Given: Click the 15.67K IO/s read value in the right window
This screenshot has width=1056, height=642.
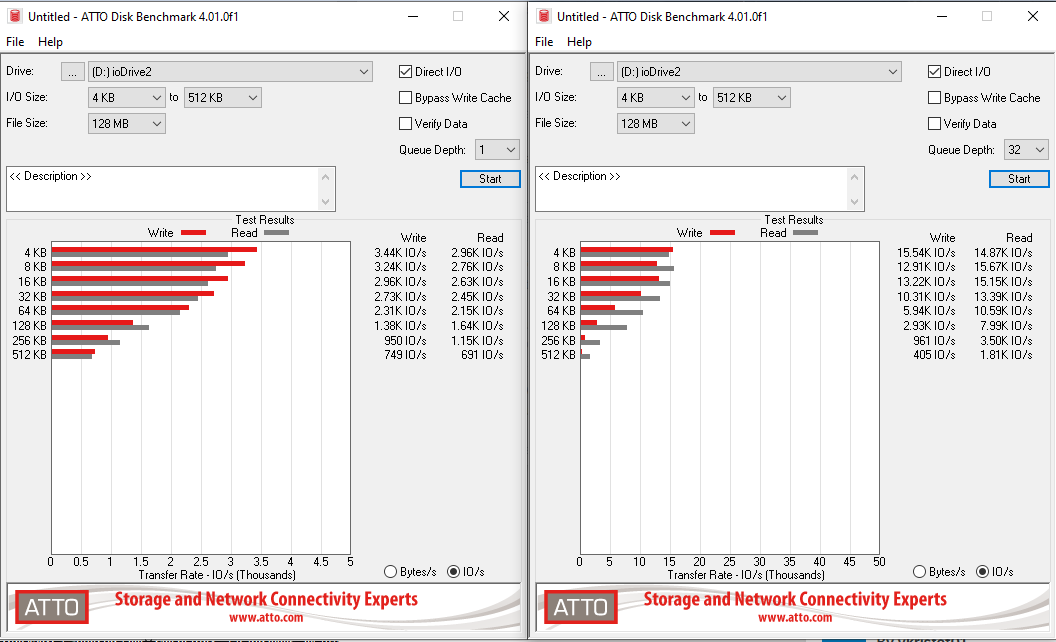Looking at the screenshot, I should (x=1003, y=267).
